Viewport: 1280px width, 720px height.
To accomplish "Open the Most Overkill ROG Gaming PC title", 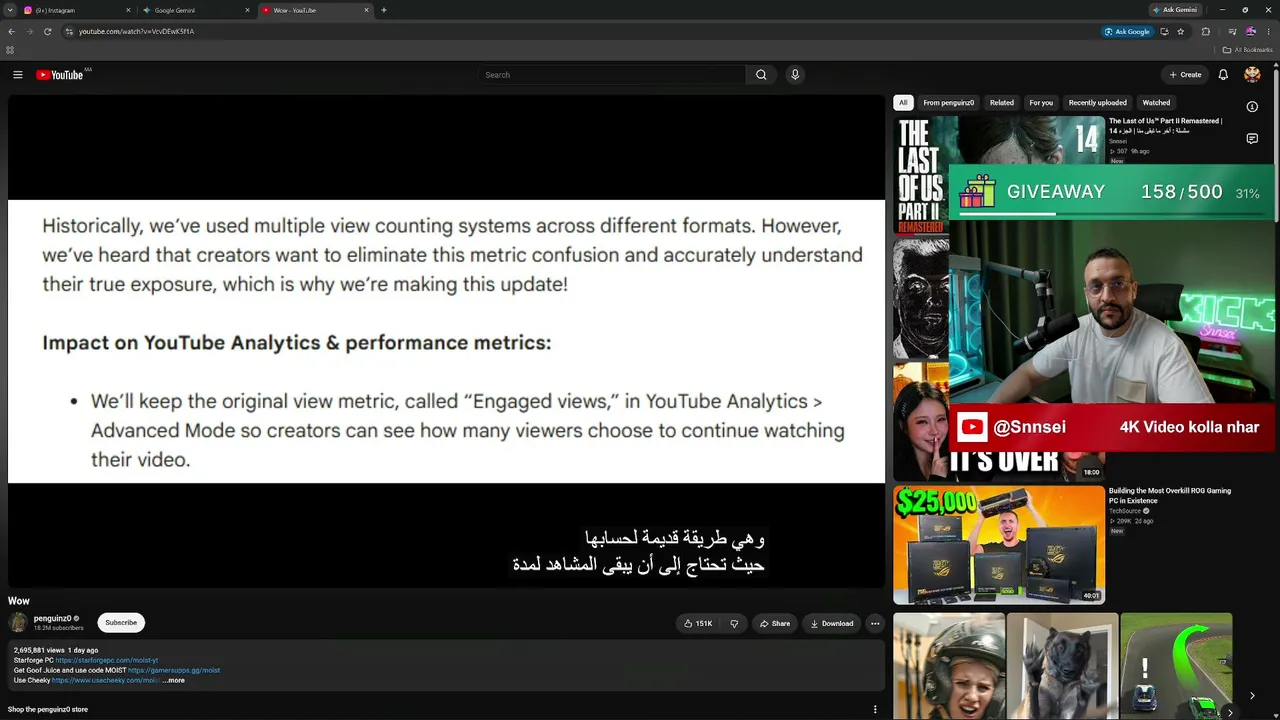I will click(x=1170, y=495).
